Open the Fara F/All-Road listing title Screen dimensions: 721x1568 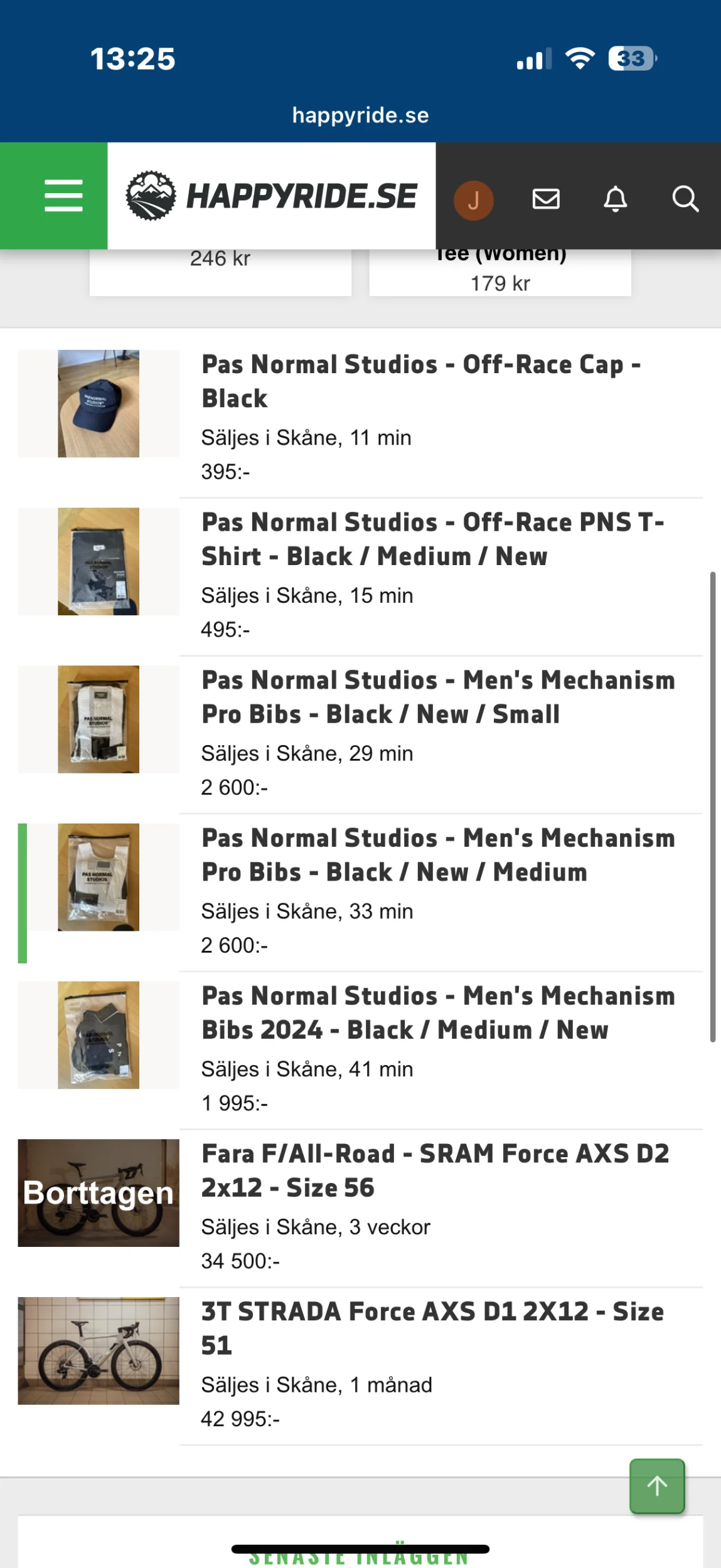click(435, 1170)
